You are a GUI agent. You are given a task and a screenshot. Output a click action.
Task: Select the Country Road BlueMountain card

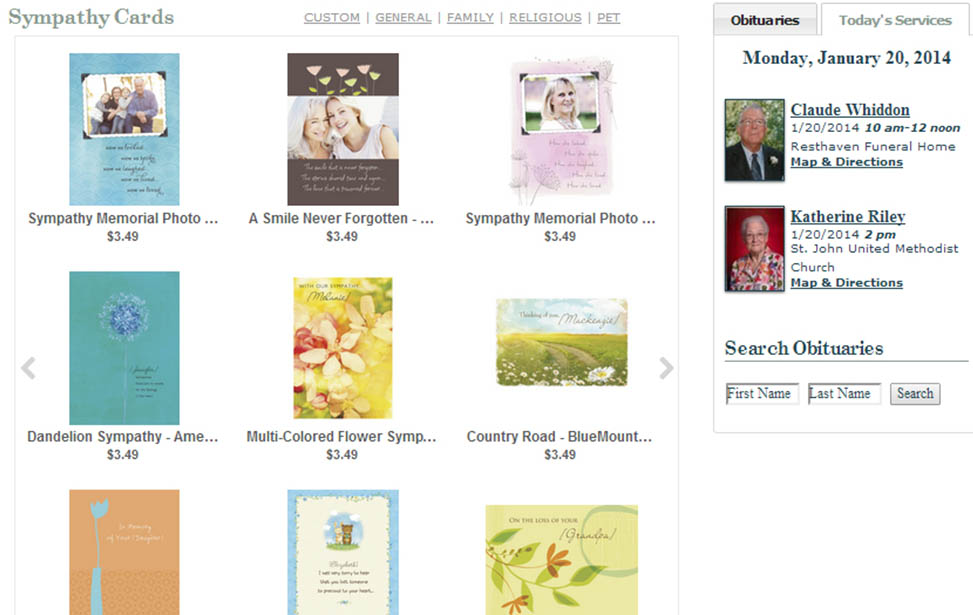562,342
